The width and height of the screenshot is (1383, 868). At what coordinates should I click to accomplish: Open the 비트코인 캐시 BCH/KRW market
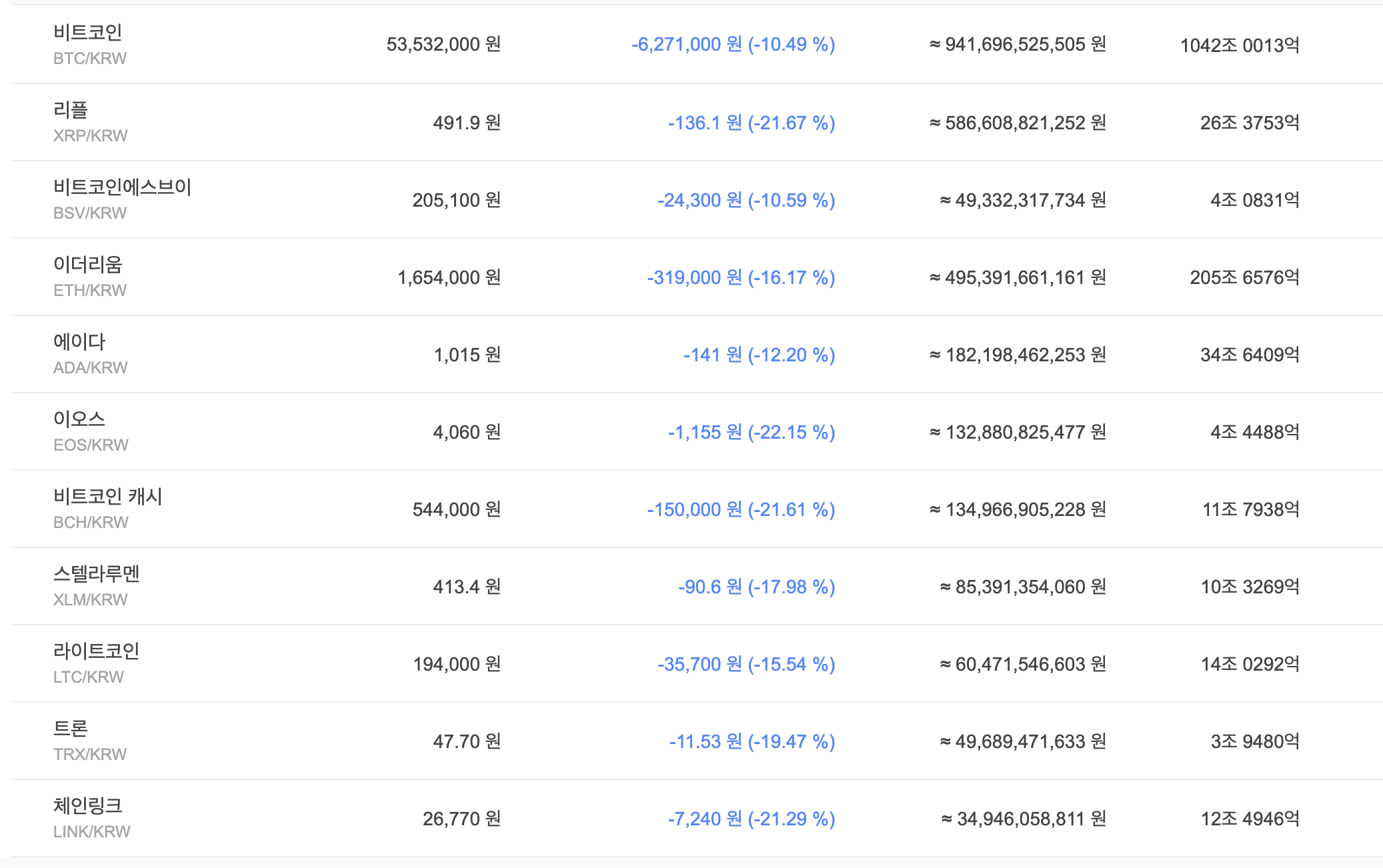pos(108,497)
